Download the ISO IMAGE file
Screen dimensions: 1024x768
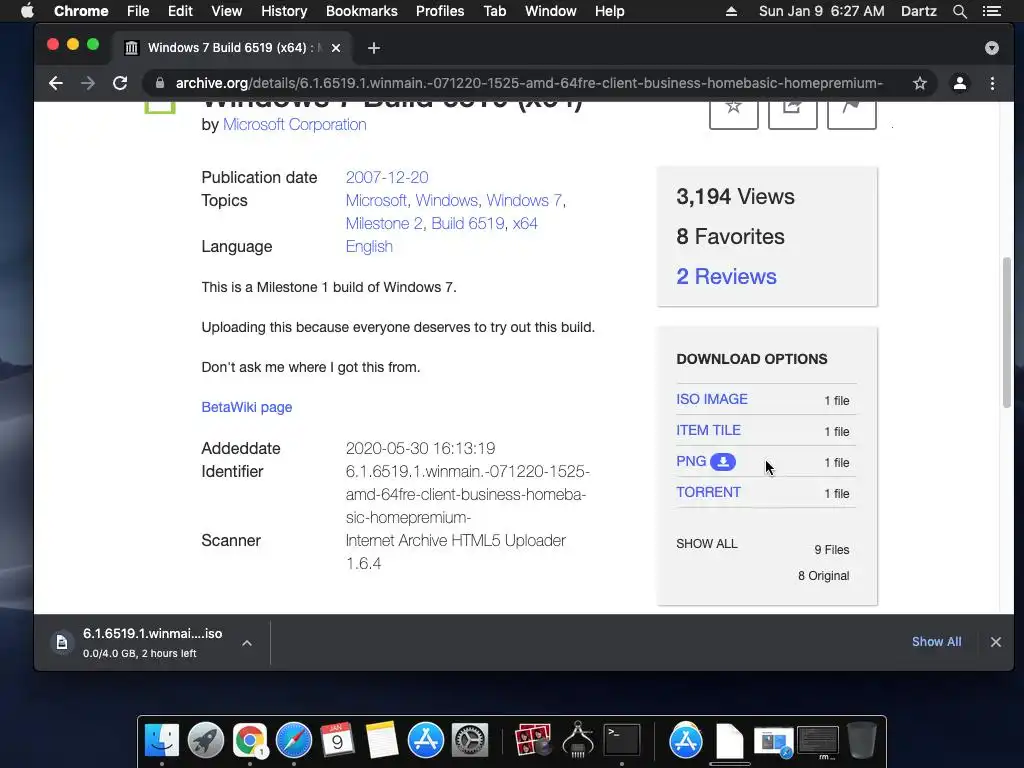pos(712,399)
